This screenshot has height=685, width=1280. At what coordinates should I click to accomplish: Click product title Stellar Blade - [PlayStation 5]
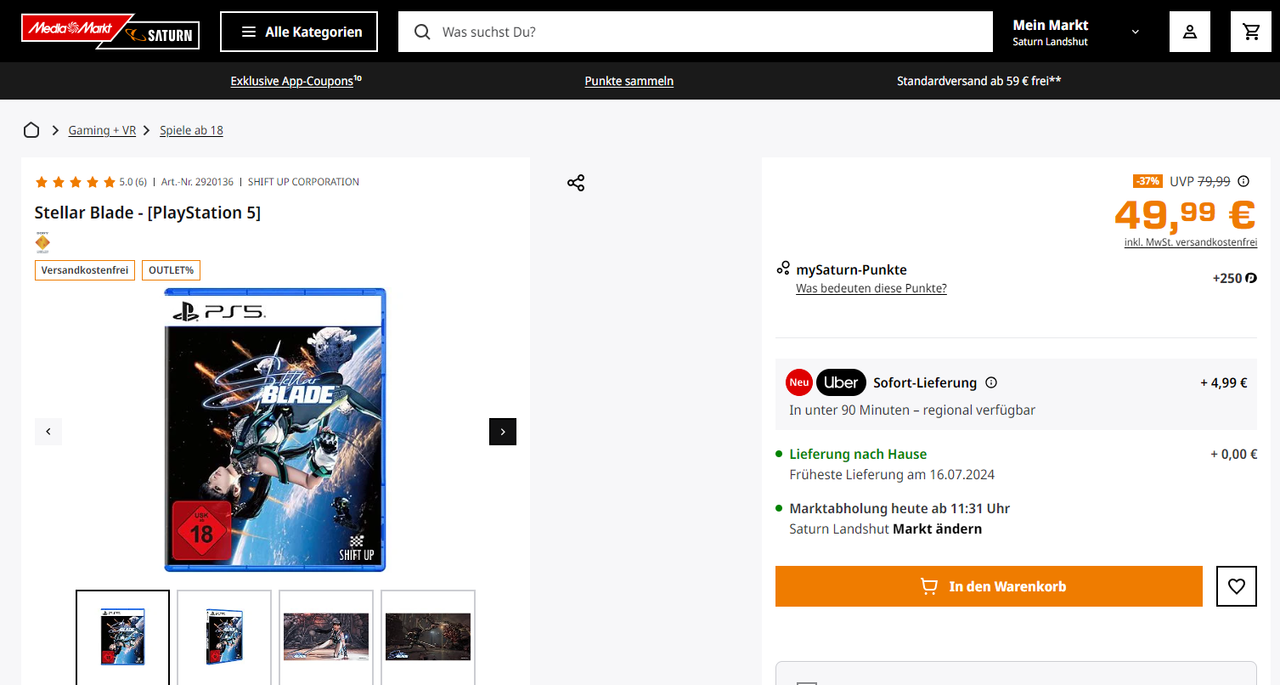148,213
